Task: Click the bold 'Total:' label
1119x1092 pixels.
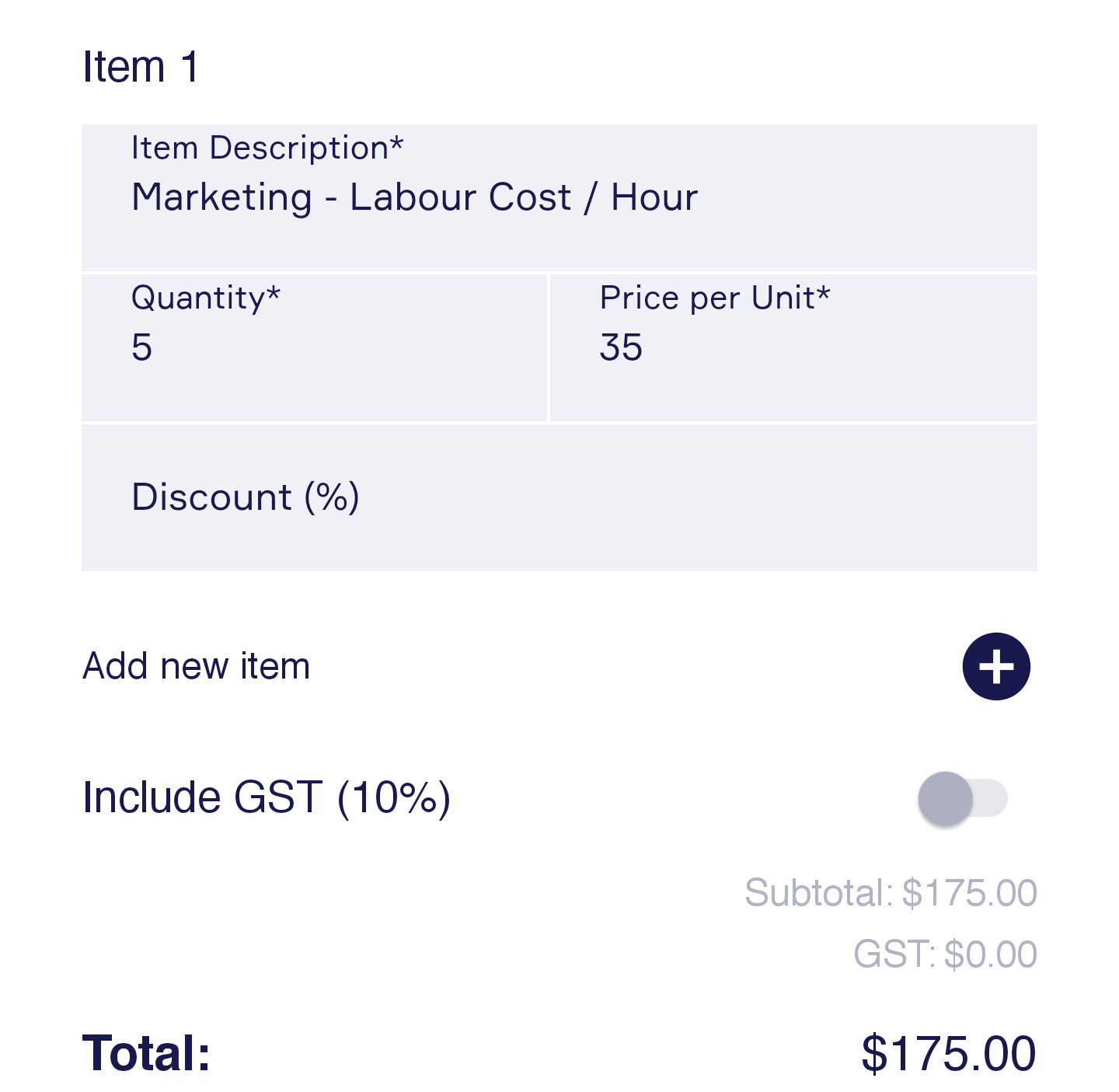Action: tap(146, 1054)
